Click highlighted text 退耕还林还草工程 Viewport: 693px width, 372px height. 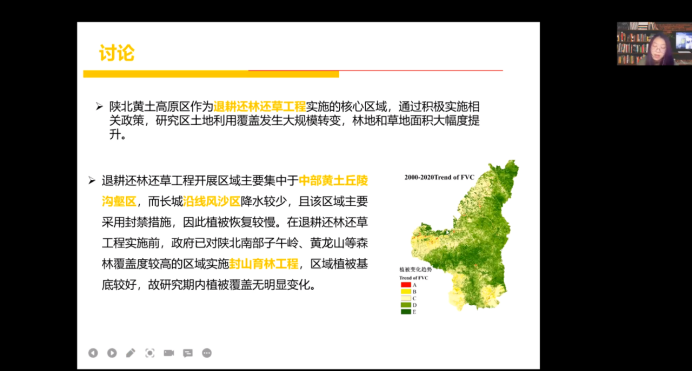click(260, 106)
